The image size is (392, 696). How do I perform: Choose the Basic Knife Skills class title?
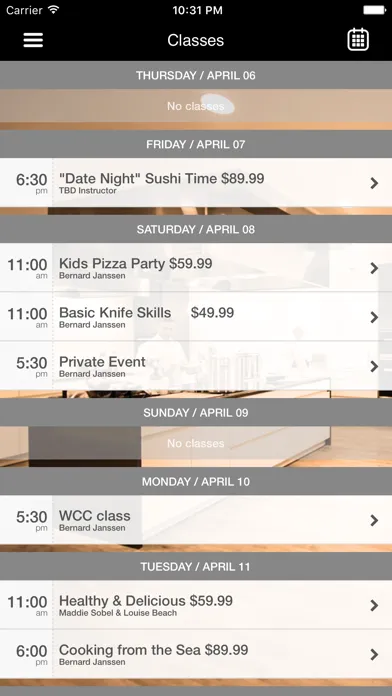point(115,312)
